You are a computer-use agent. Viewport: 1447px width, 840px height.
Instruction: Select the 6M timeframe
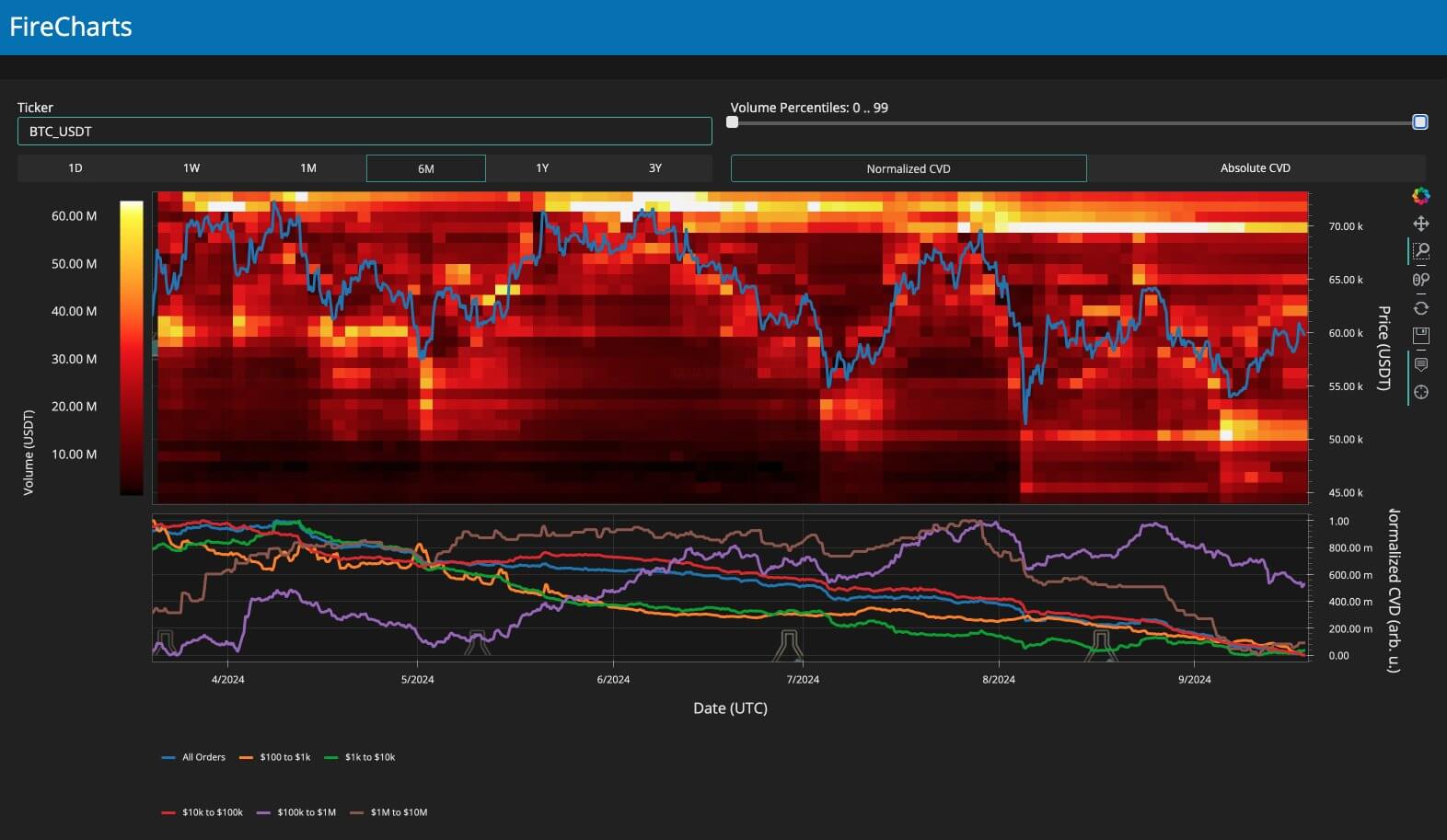pyautogui.click(x=426, y=168)
